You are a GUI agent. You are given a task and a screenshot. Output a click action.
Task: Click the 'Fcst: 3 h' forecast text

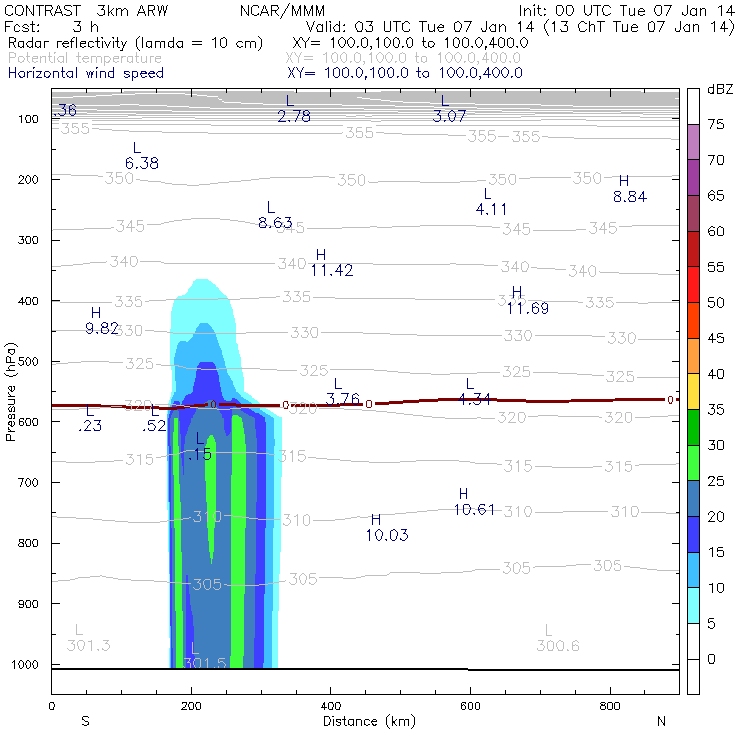(51, 26)
